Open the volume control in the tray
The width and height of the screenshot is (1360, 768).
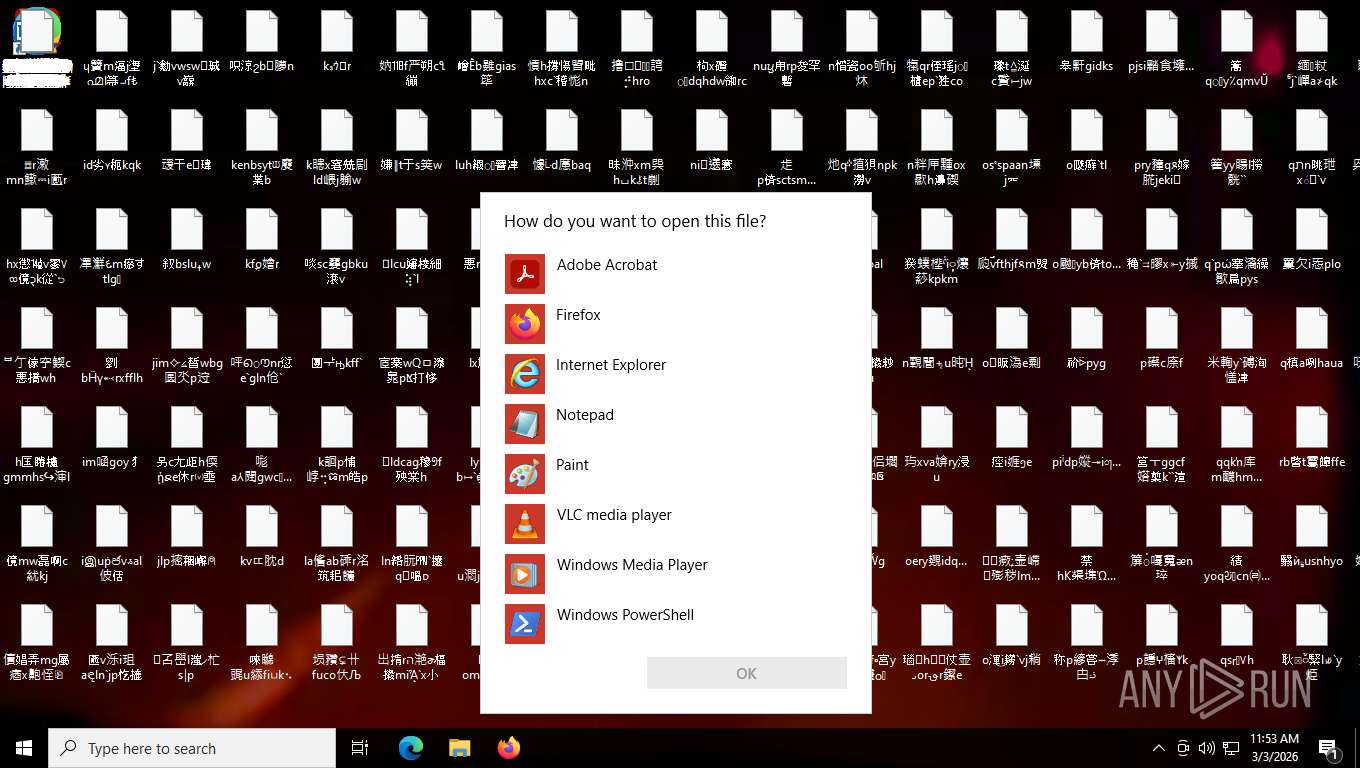tap(1206, 748)
